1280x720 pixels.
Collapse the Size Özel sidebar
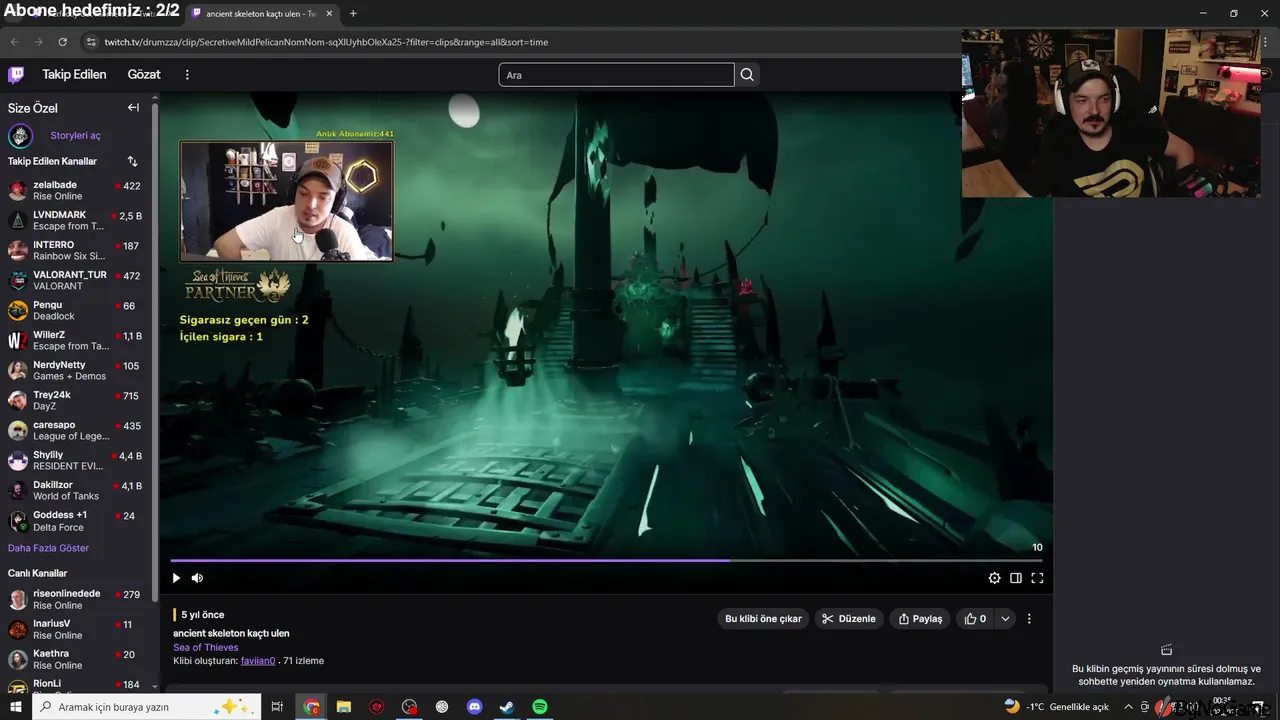(133, 108)
